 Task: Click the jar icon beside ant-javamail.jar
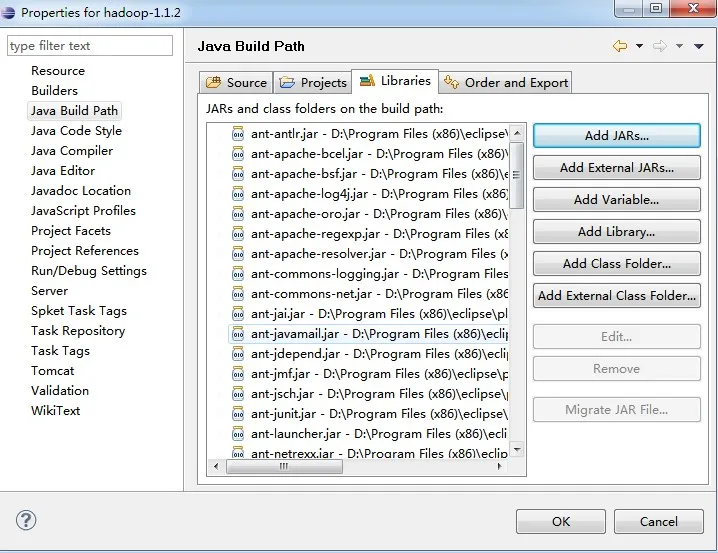[238, 334]
